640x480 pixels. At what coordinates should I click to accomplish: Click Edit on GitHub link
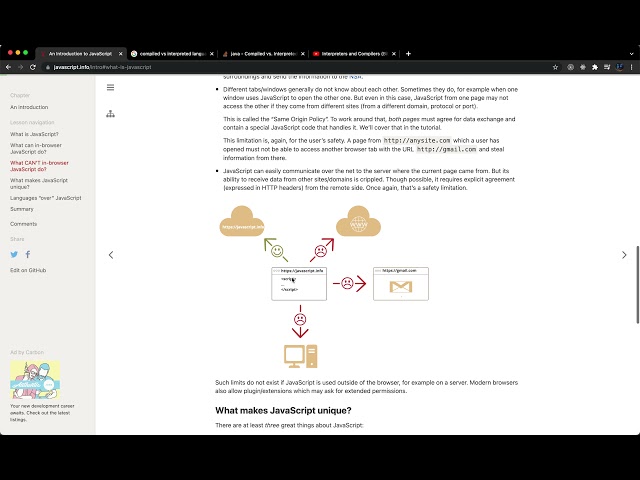tap(28, 270)
